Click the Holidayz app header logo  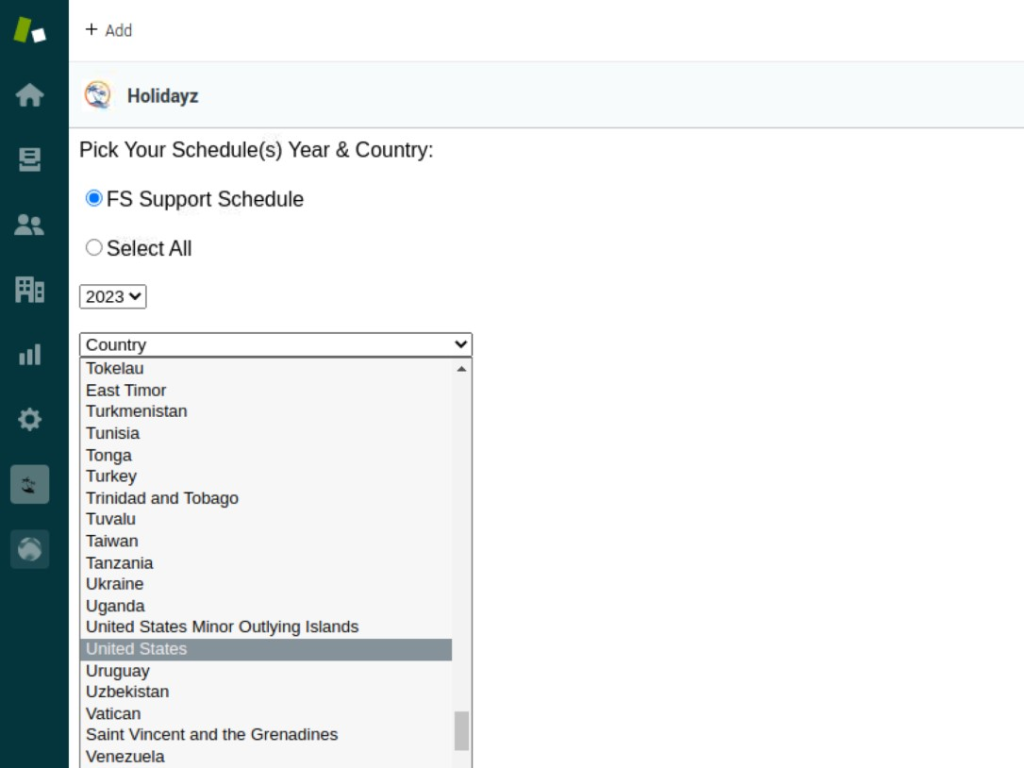pyautogui.click(x=98, y=95)
